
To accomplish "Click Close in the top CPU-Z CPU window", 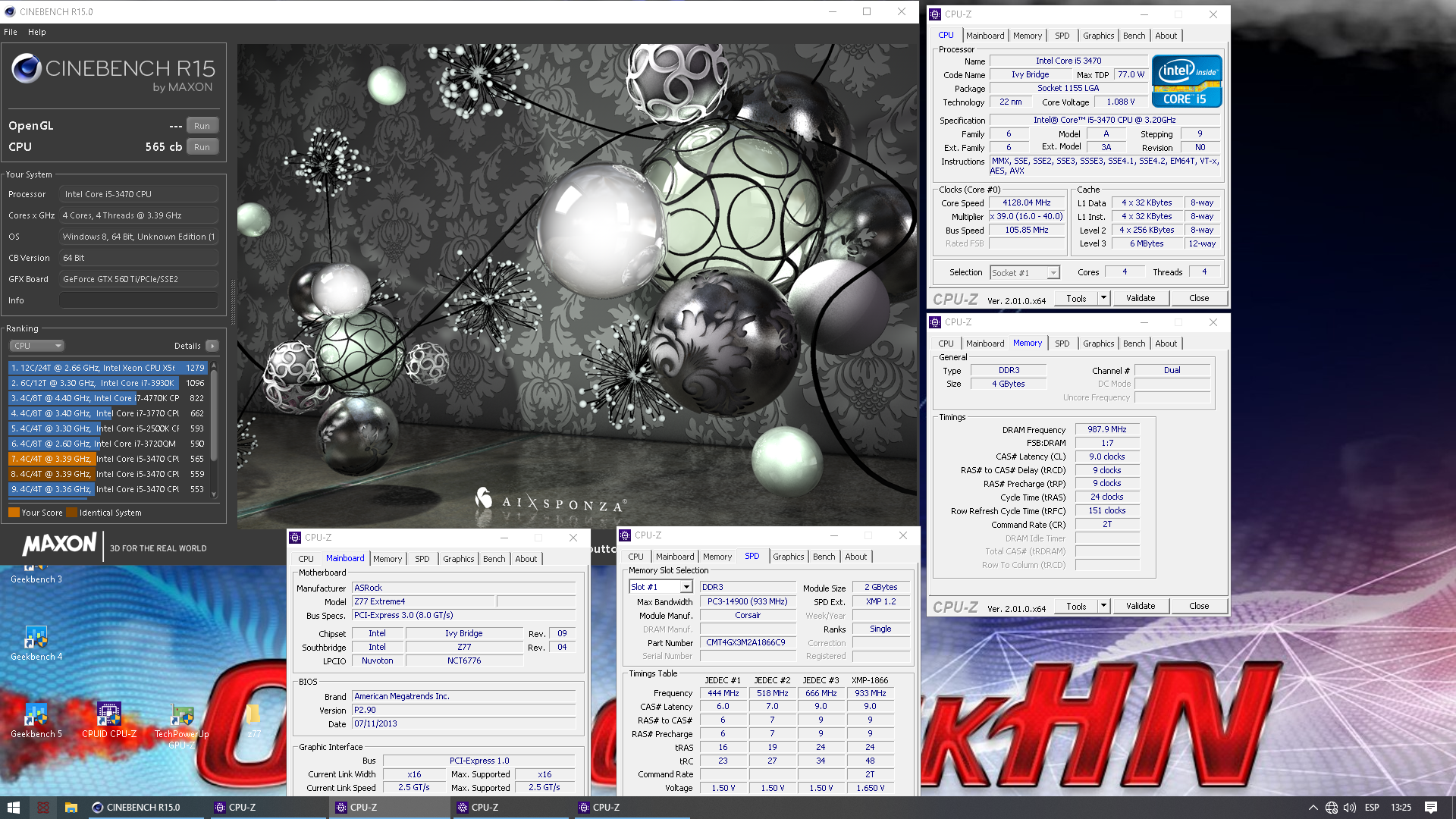I will pyautogui.click(x=1199, y=298).
